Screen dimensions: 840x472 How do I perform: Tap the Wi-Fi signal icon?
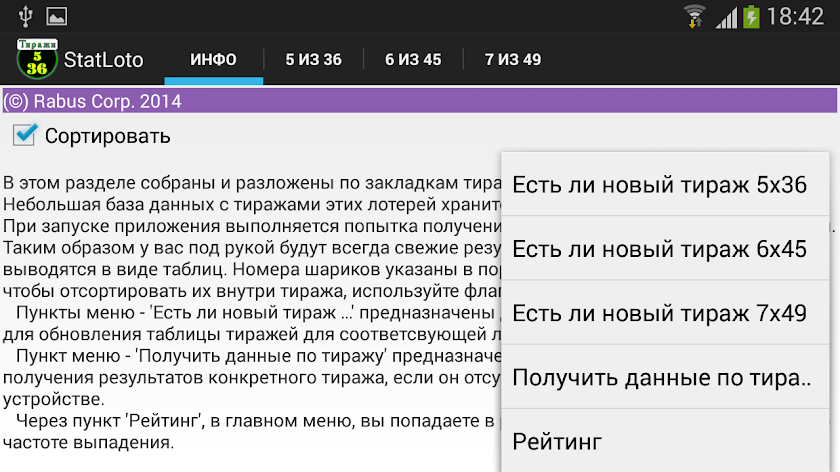(695, 16)
